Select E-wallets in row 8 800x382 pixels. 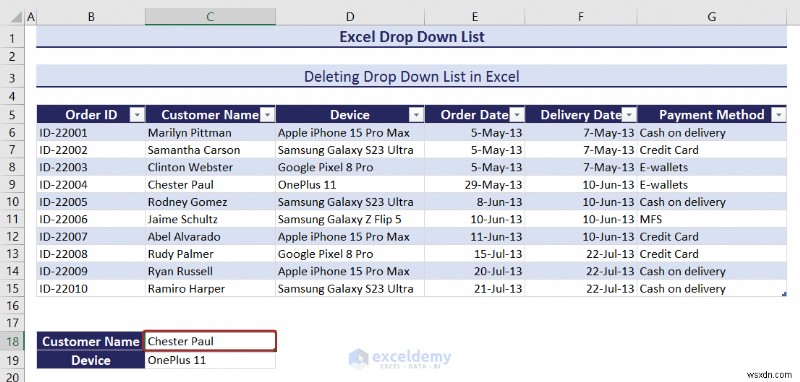tap(712, 167)
